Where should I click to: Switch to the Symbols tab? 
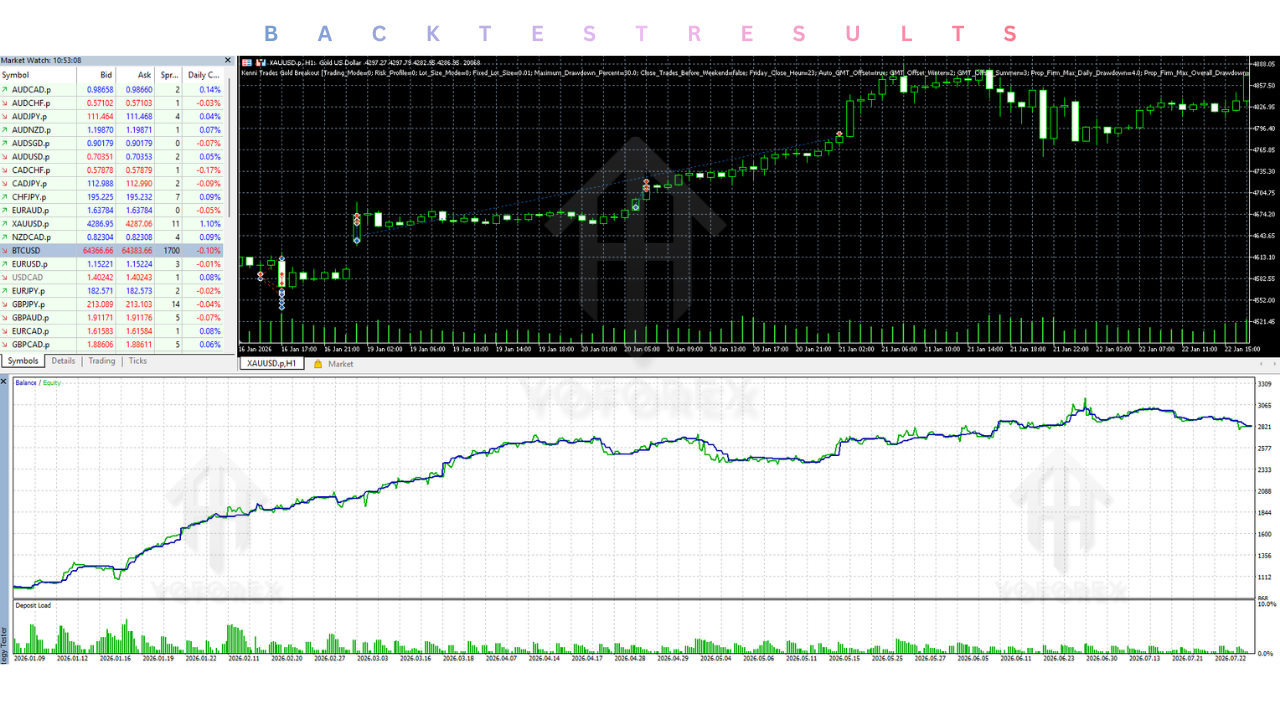pyautogui.click(x=23, y=361)
